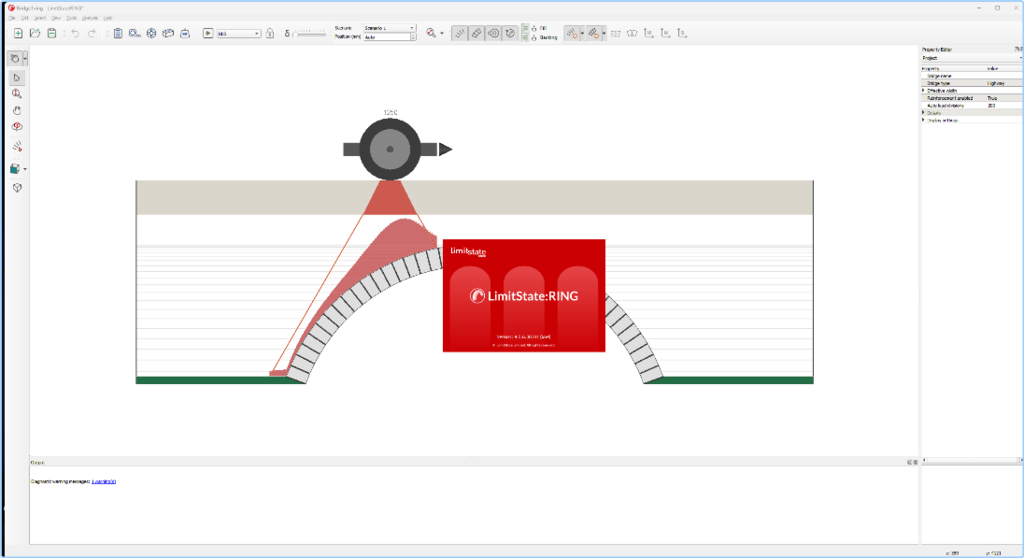1024x558 pixels.
Task: Open the Project dropdown in Property Editor
Action: tap(971, 58)
